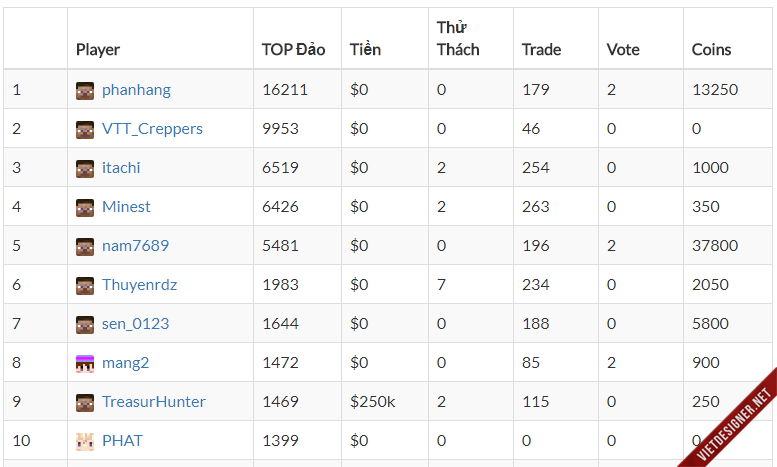This screenshot has height=467, width=777.
Task: Click the Tiền column header
Action: (x=365, y=49)
